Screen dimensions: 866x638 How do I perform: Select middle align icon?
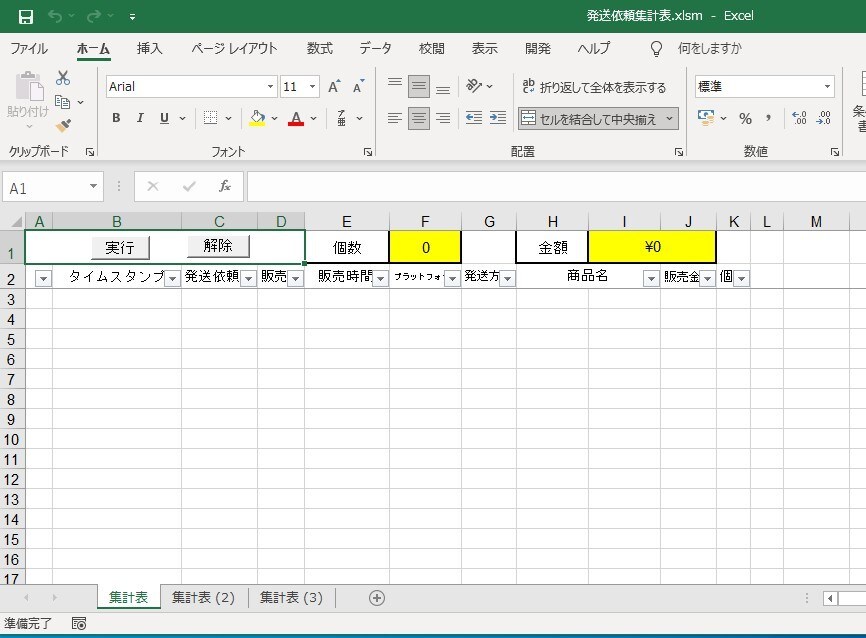coord(419,86)
